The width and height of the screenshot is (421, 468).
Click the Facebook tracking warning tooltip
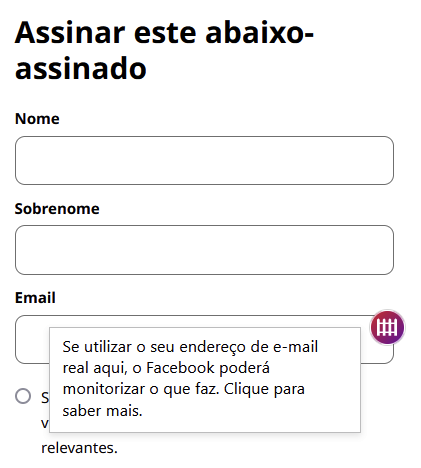click(205, 380)
